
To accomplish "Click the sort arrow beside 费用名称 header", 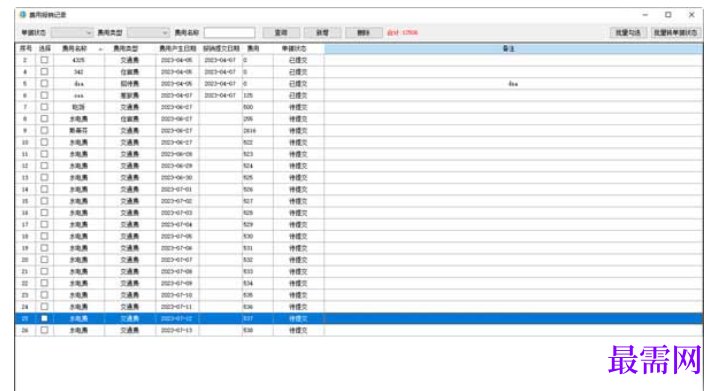I will pos(101,49).
